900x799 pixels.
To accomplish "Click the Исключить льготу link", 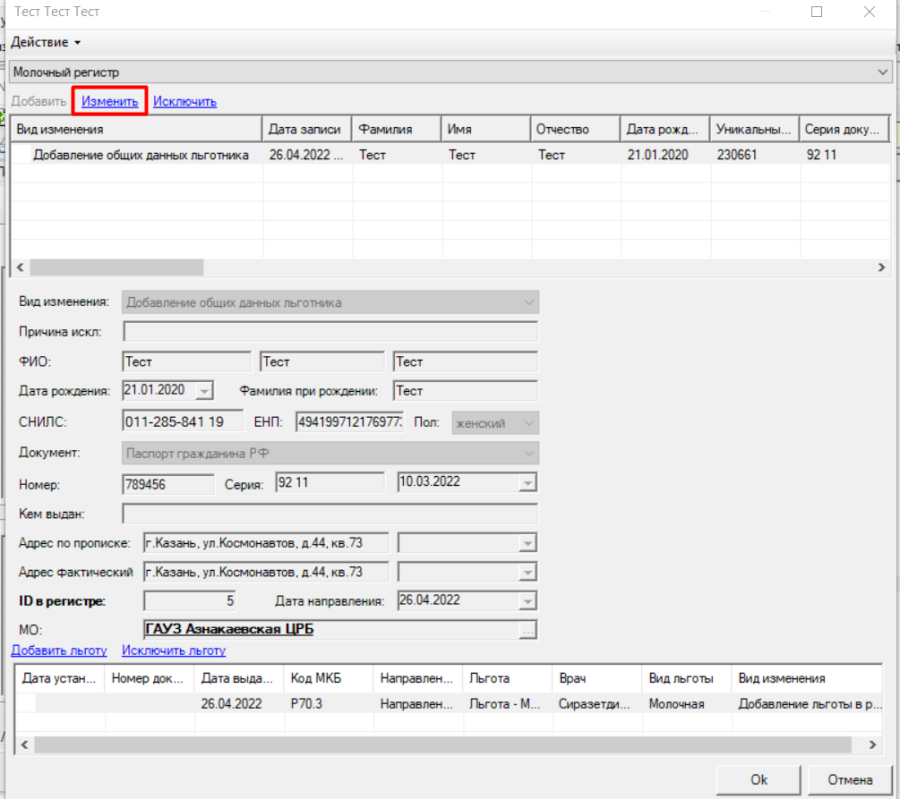I will coord(173,651).
